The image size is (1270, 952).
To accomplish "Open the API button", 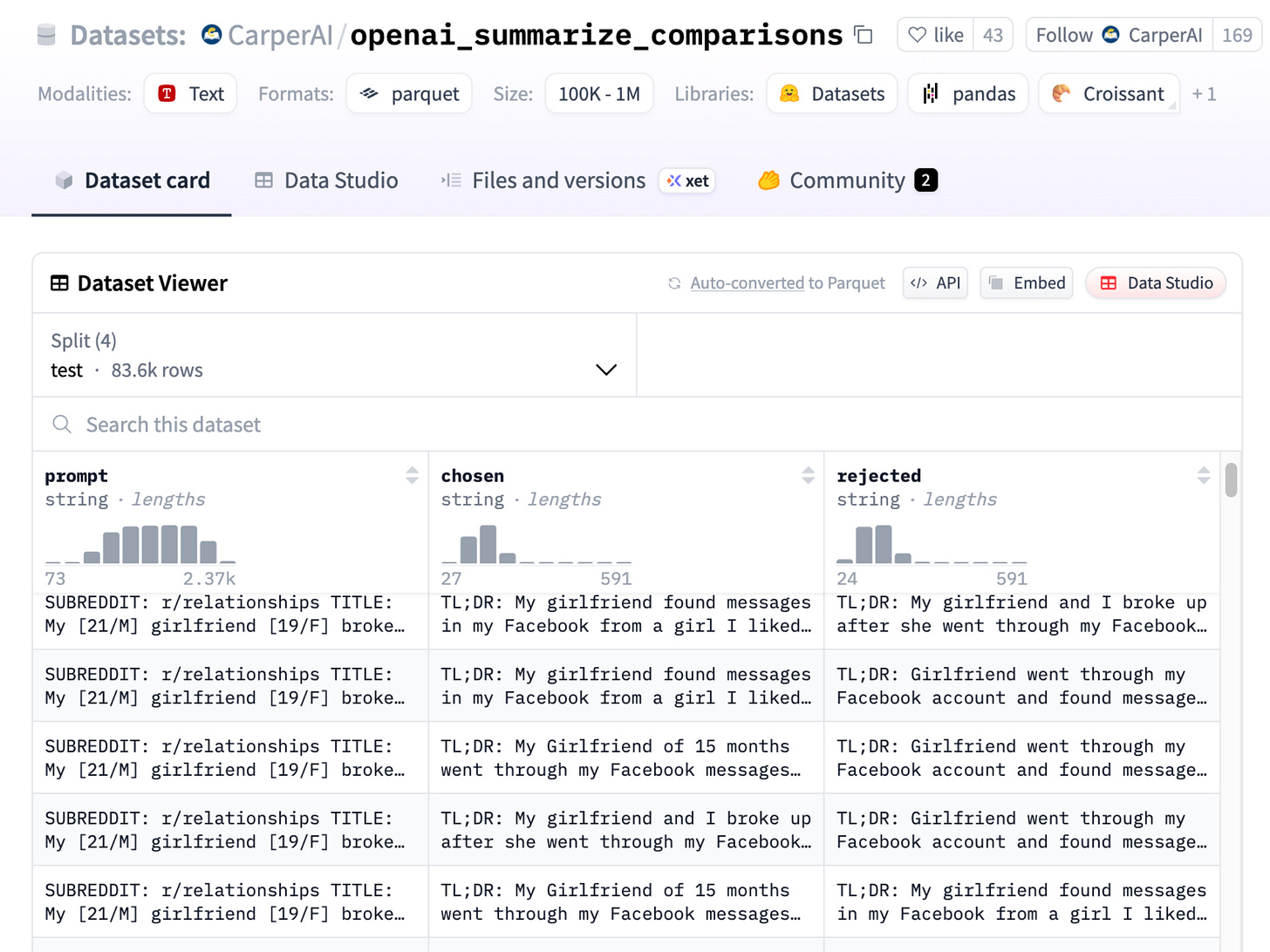I will coord(935,283).
